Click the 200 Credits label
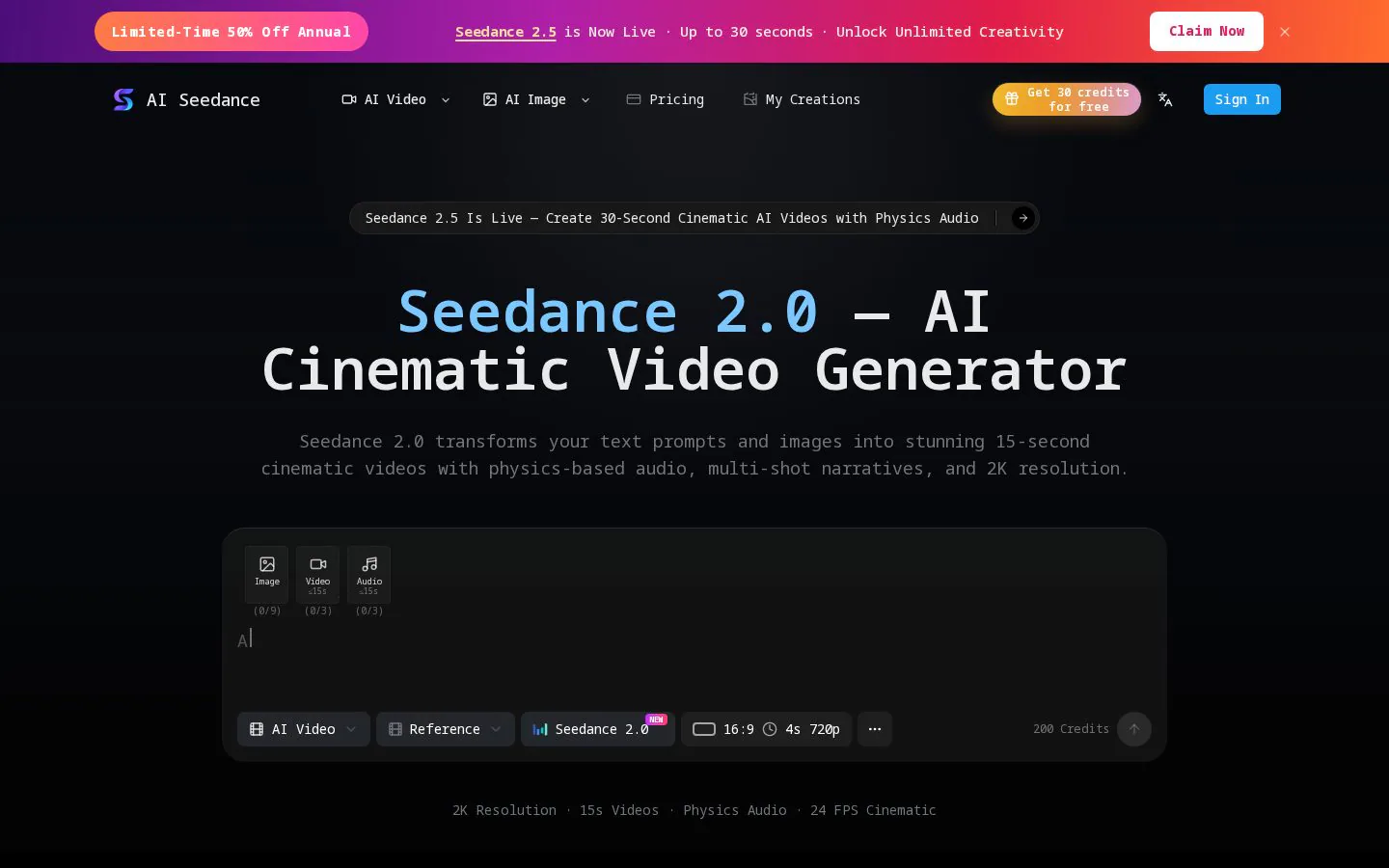Image resolution: width=1389 pixels, height=868 pixels. (x=1071, y=729)
